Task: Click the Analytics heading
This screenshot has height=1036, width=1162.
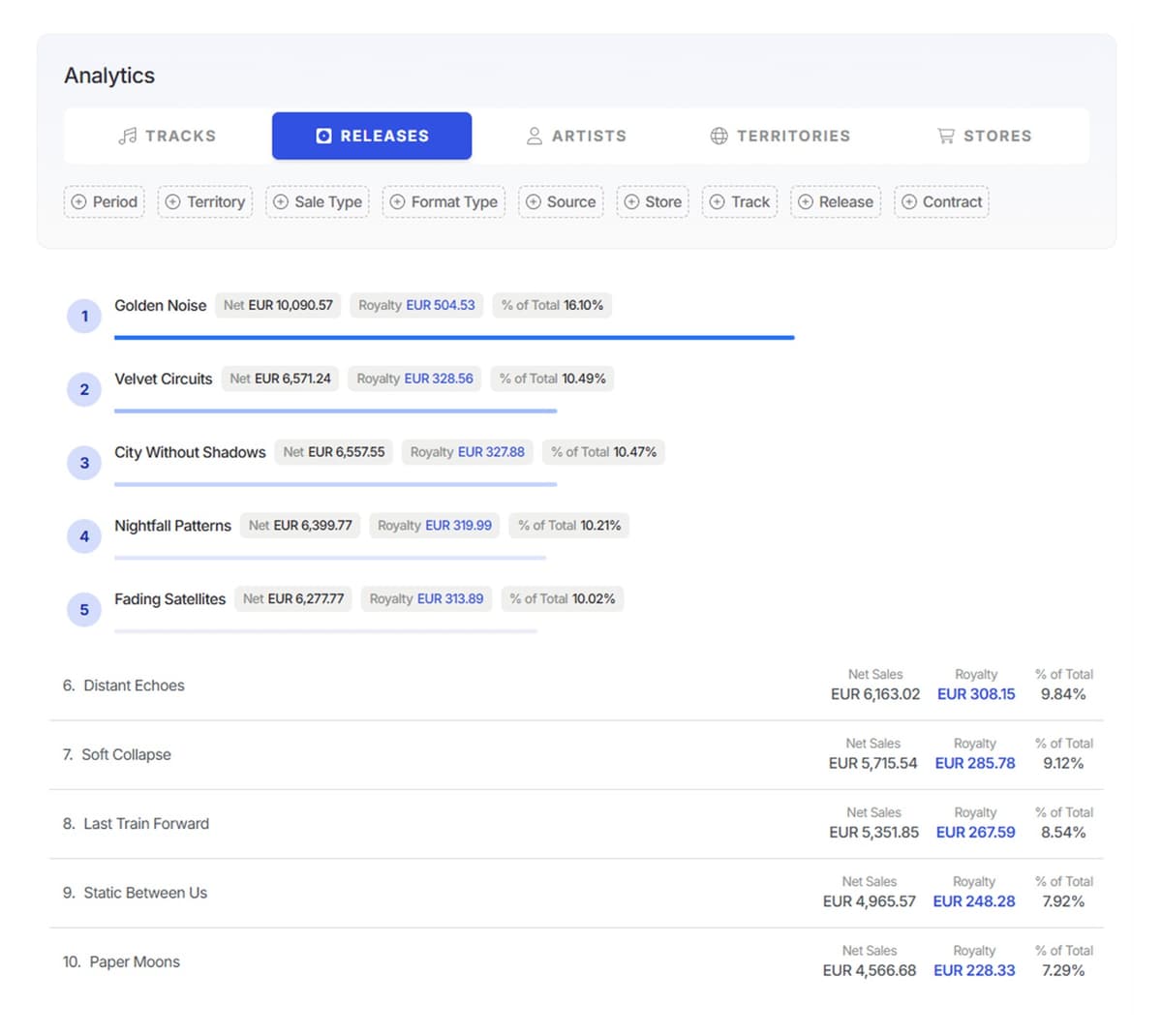Action: point(109,76)
